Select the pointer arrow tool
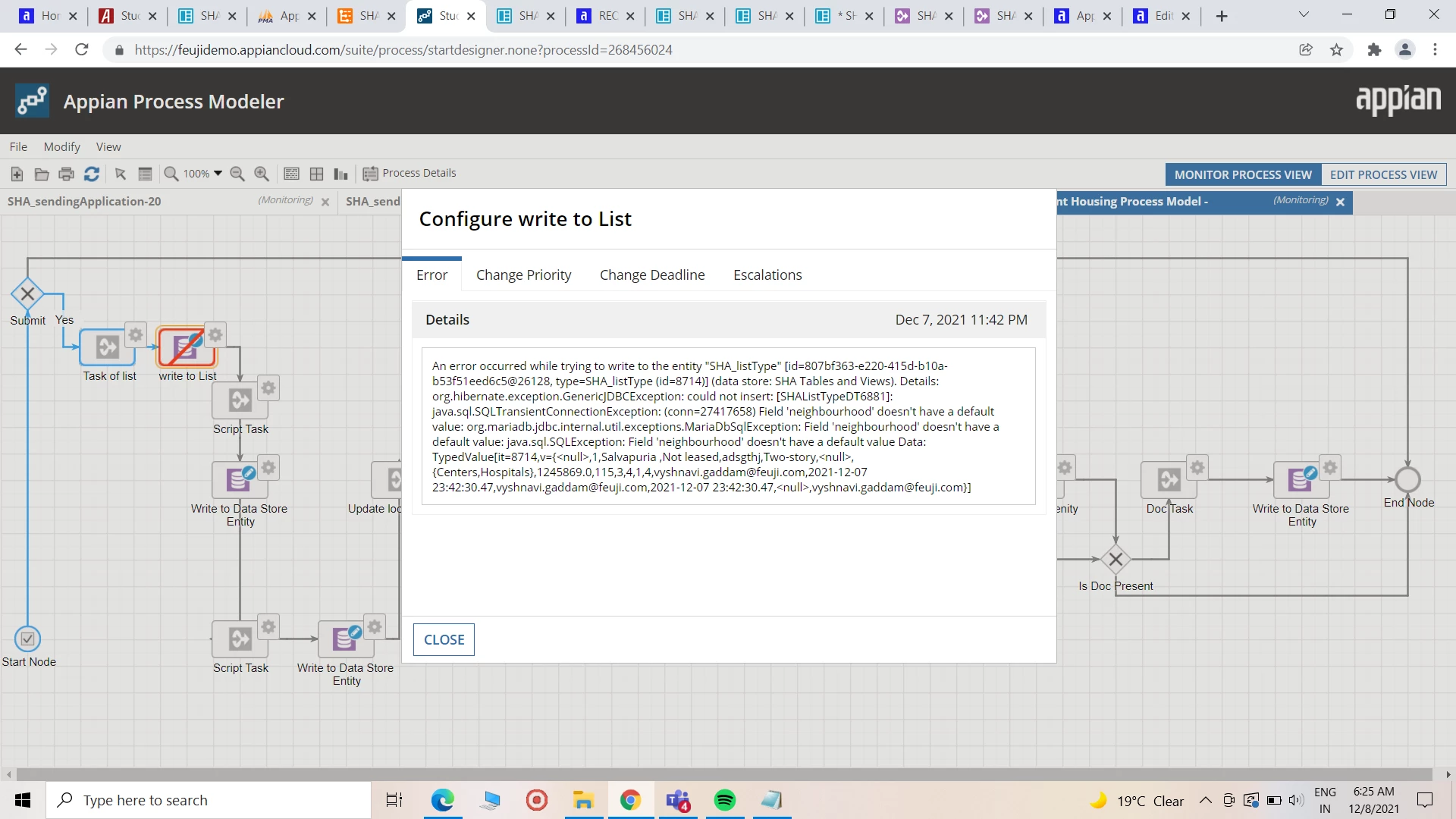Image resolution: width=1456 pixels, height=819 pixels. (121, 174)
